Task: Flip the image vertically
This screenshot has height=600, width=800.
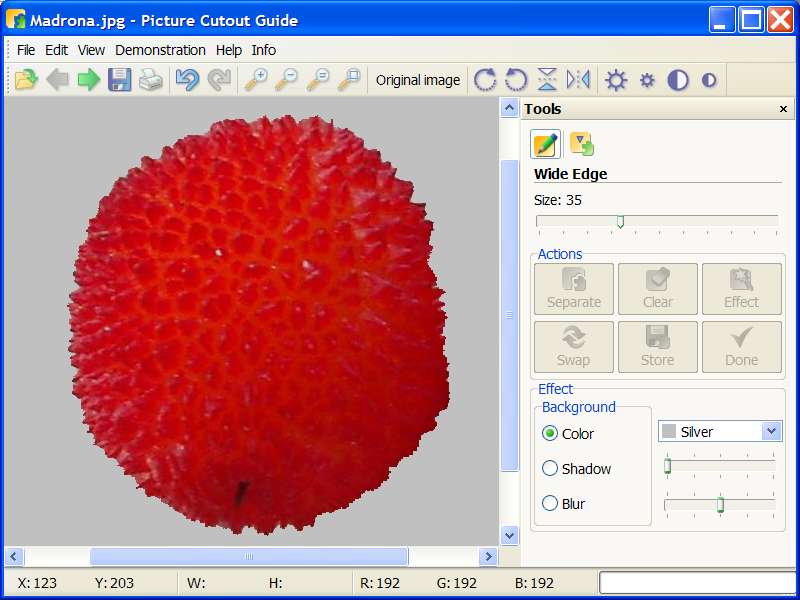Action: pos(547,80)
